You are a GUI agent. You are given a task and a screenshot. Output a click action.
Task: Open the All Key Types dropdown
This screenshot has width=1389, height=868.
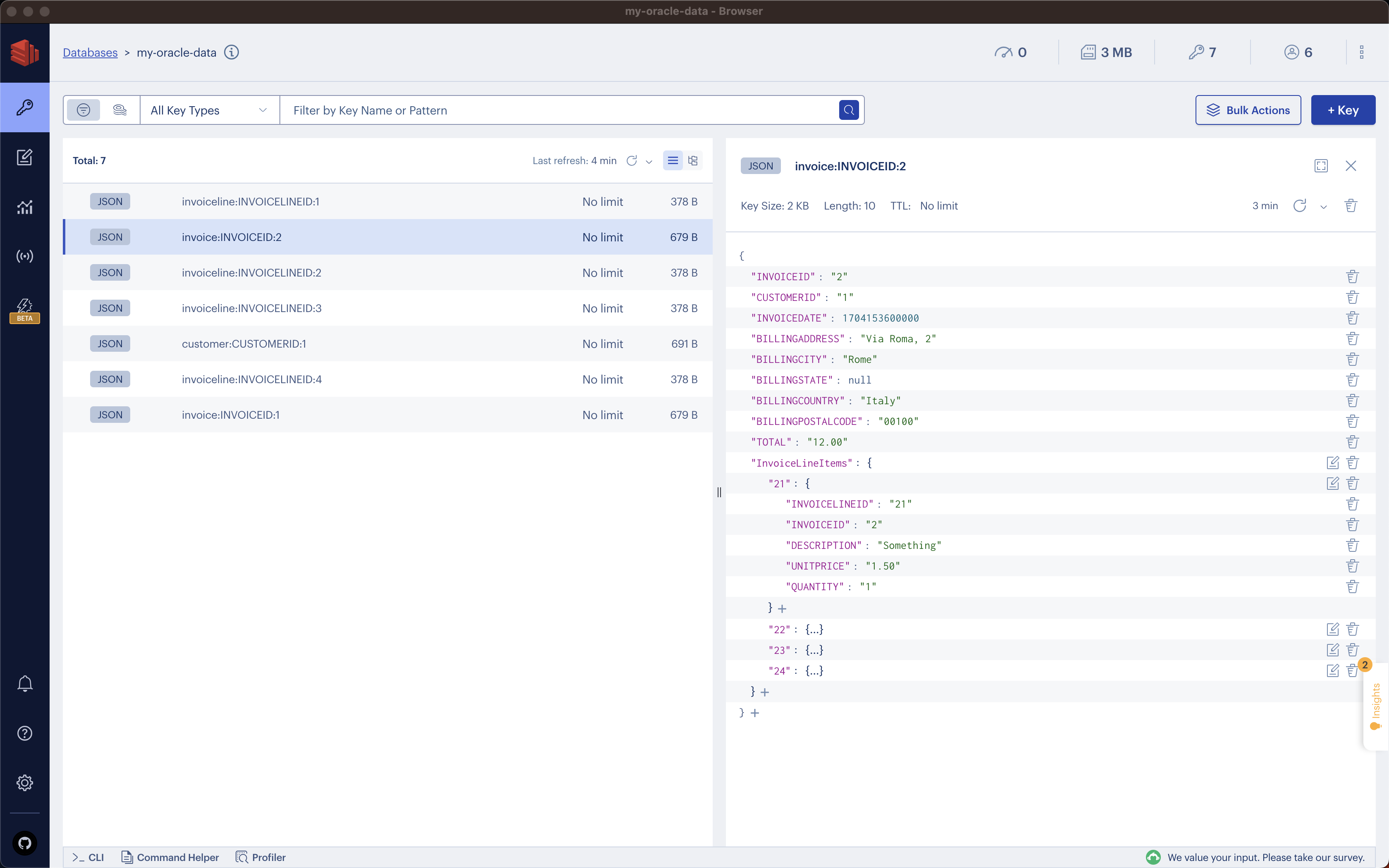tap(209, 110)
